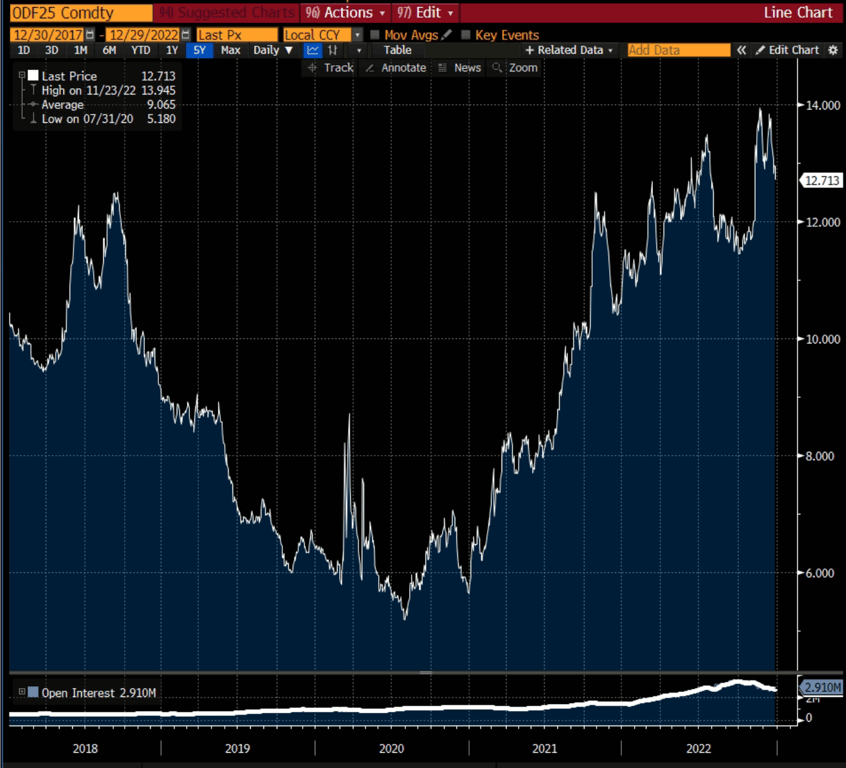The height and width of the screenshot is (768, 846).
Task: Open chart settings gear
Action: coord(833,50)
